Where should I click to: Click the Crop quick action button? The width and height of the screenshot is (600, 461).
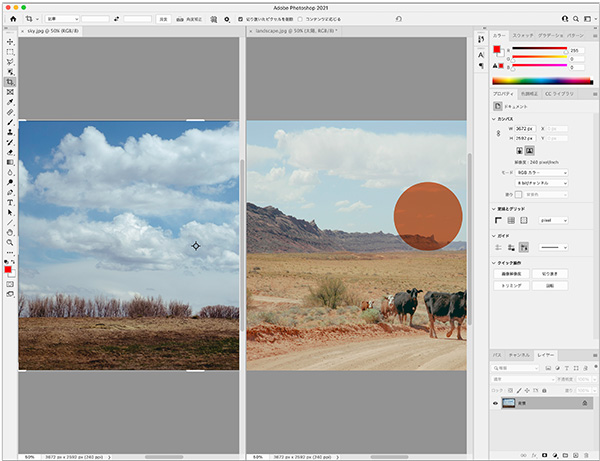[550, 274]
